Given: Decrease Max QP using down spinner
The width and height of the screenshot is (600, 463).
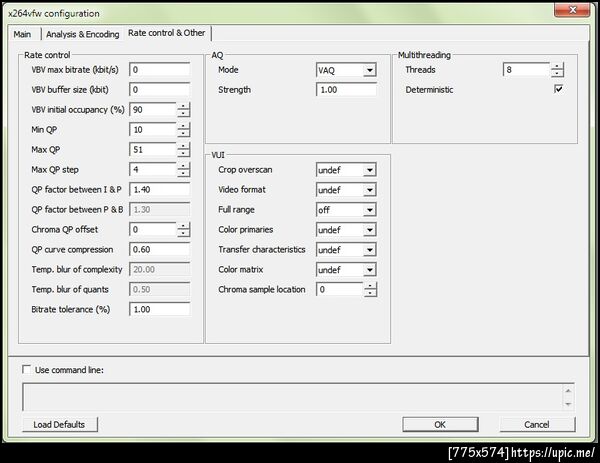Looking at the screenshot, I should coord(184,153).
